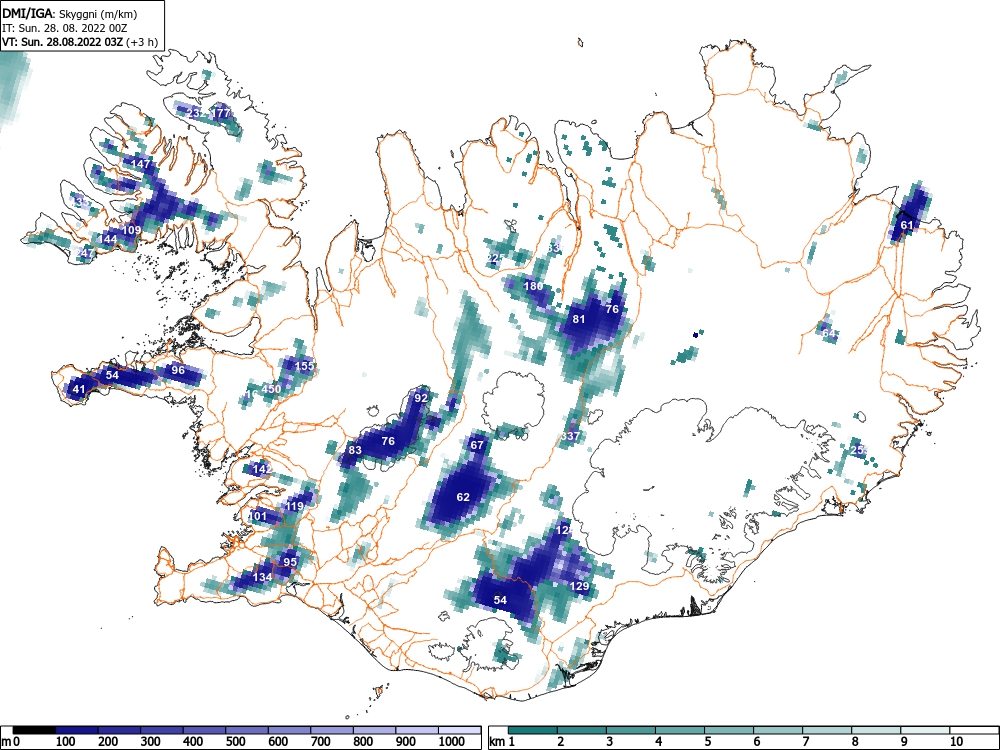Click the visibility value '134' on the map

pyautogui.click(x=263, y=577)
